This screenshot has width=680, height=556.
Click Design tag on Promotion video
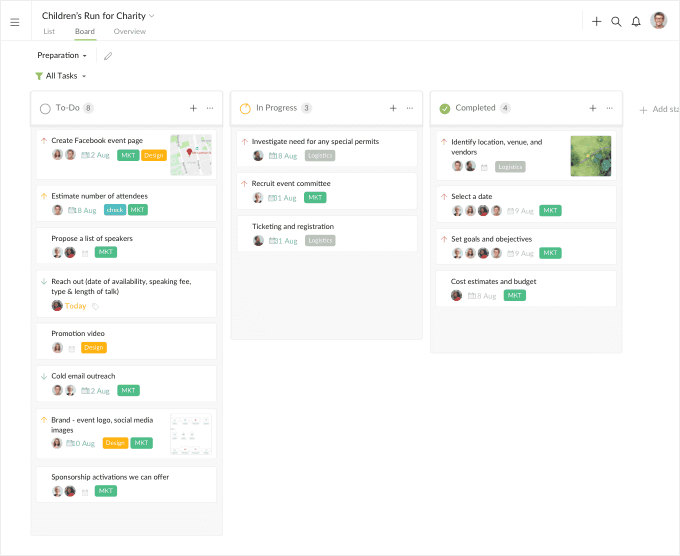tap(94, 348)
